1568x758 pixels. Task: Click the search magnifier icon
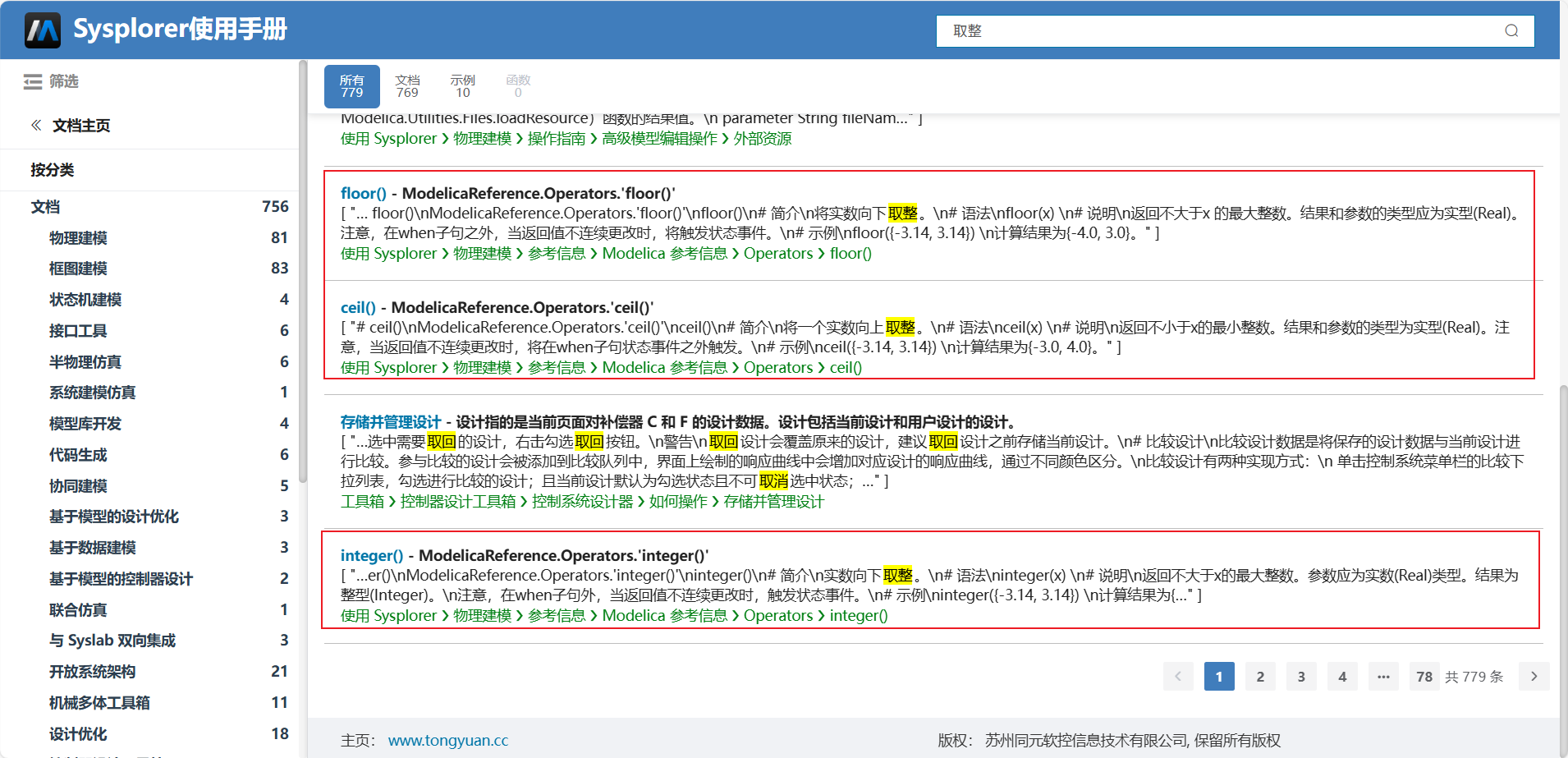click(1511, 31)
